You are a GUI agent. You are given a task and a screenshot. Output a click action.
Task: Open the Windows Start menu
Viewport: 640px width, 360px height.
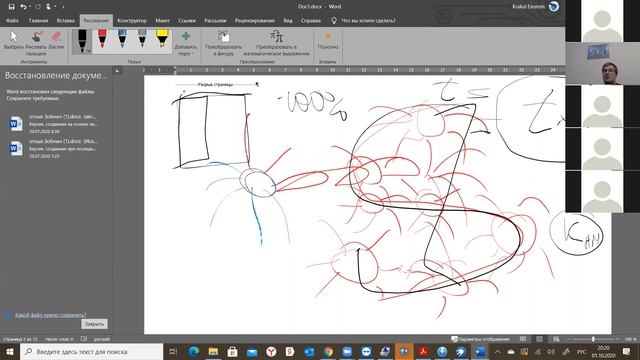coord(9,351)
